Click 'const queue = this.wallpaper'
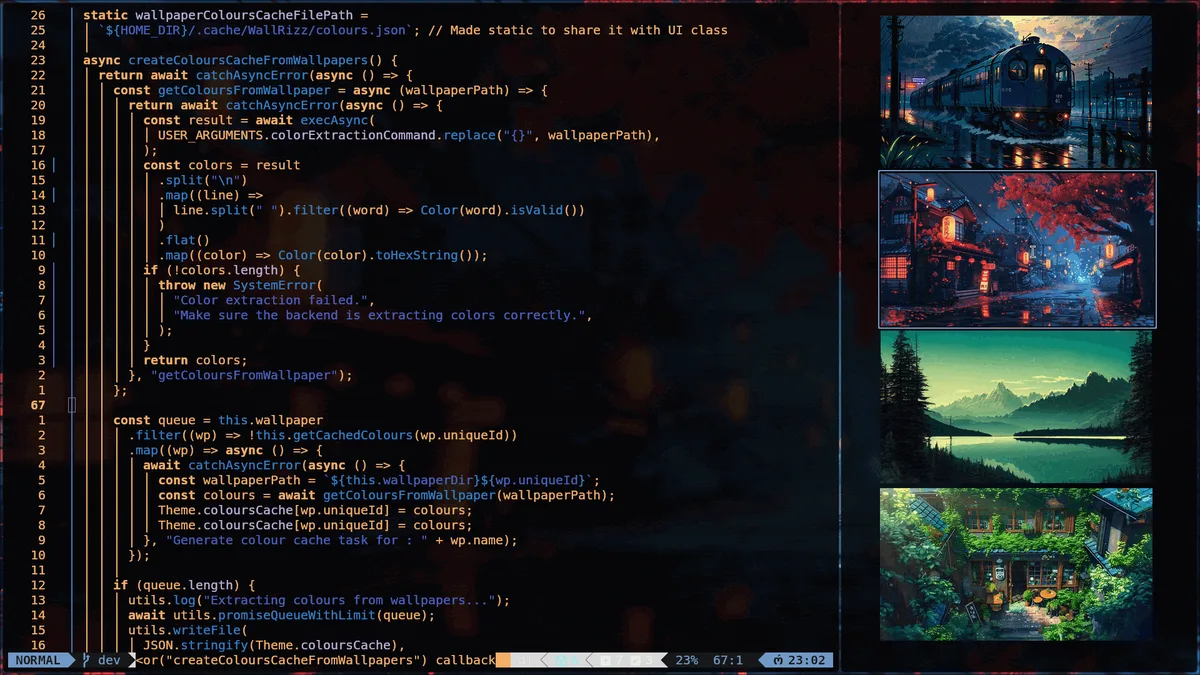Viewport: 1200px width, 675px height. pyautogui.click(x=218, y=420)
